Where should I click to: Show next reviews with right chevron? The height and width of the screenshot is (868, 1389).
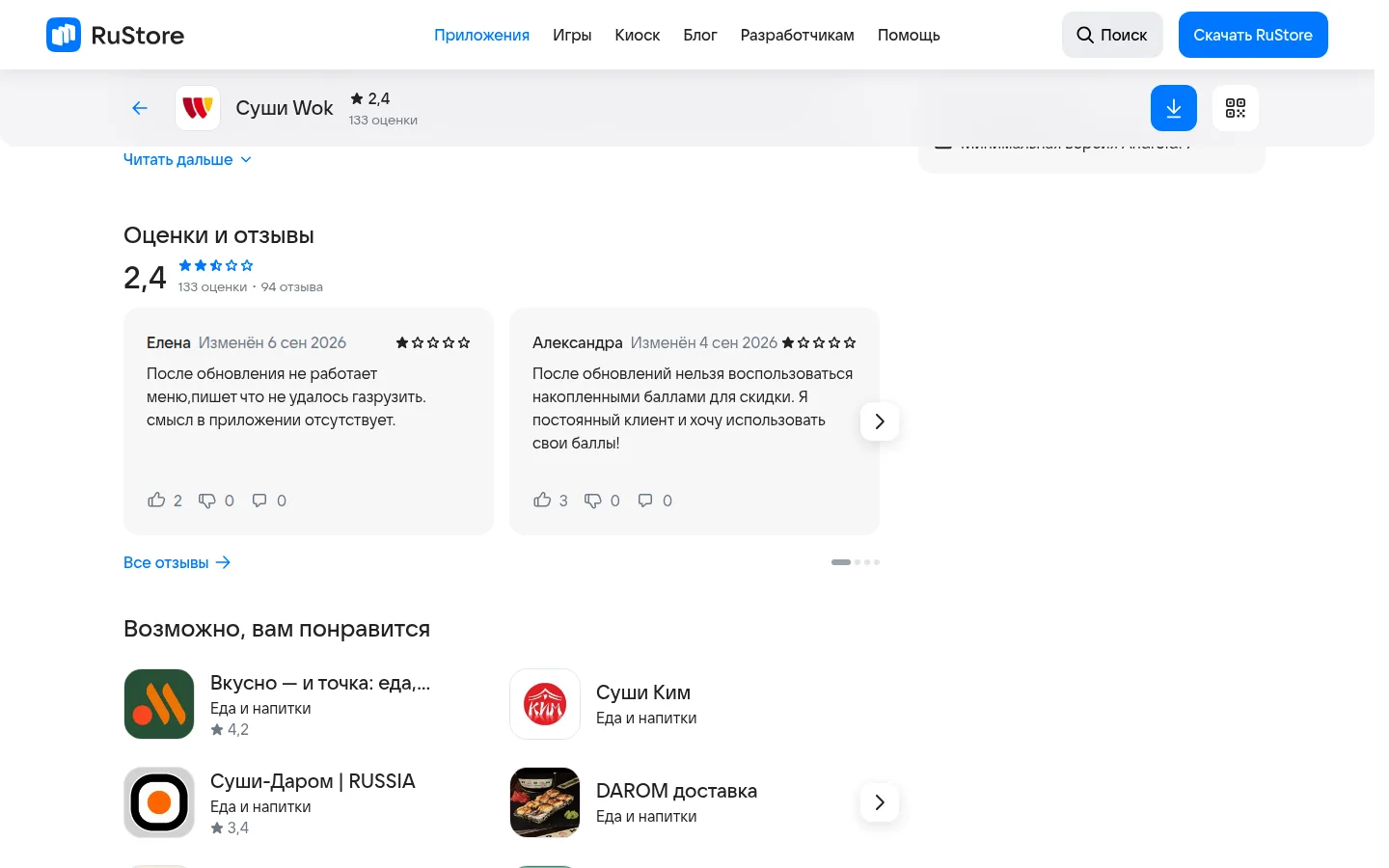880,421
